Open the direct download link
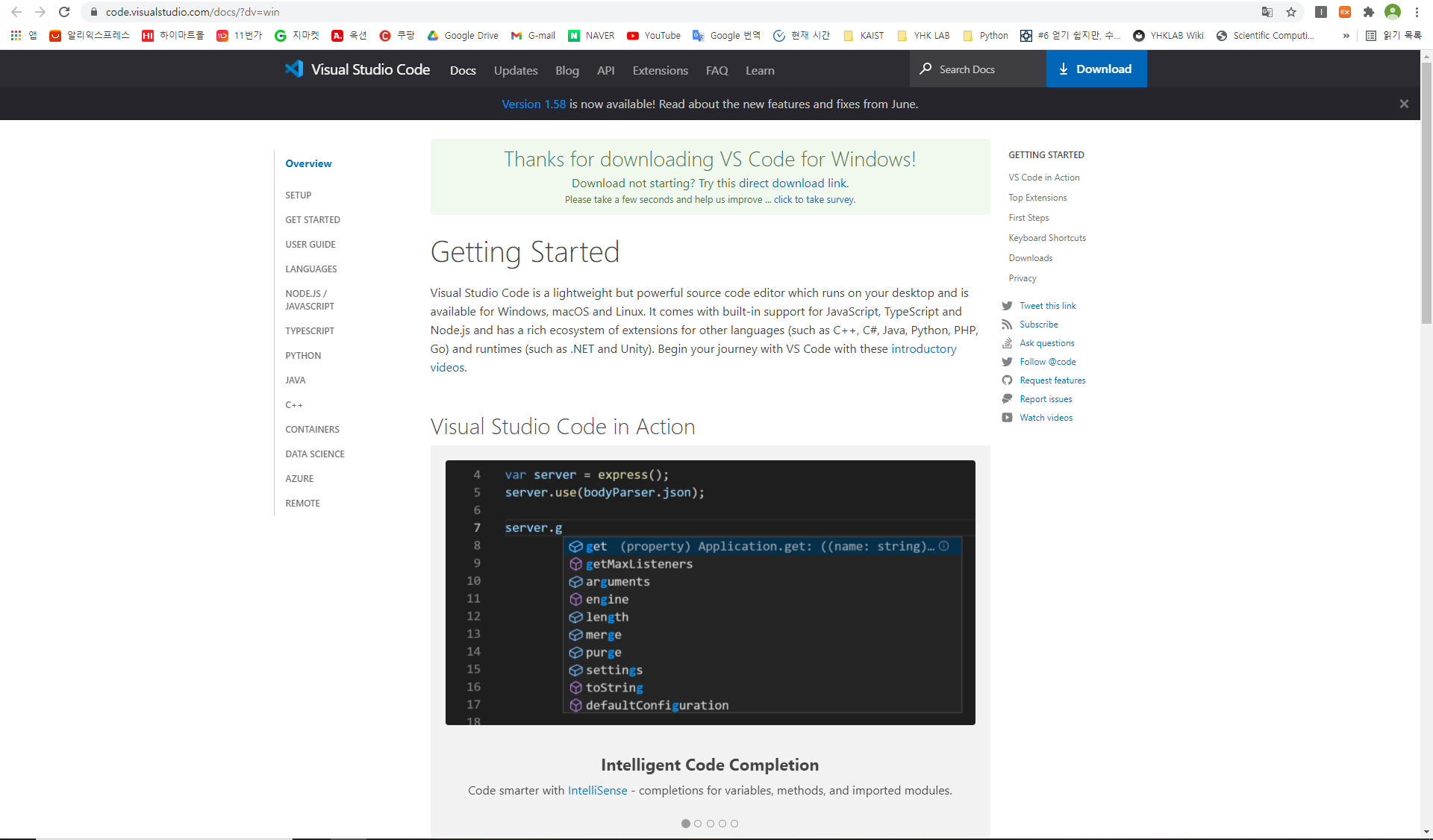Screen dimensions: 1433x840 [x=791, y=182]
